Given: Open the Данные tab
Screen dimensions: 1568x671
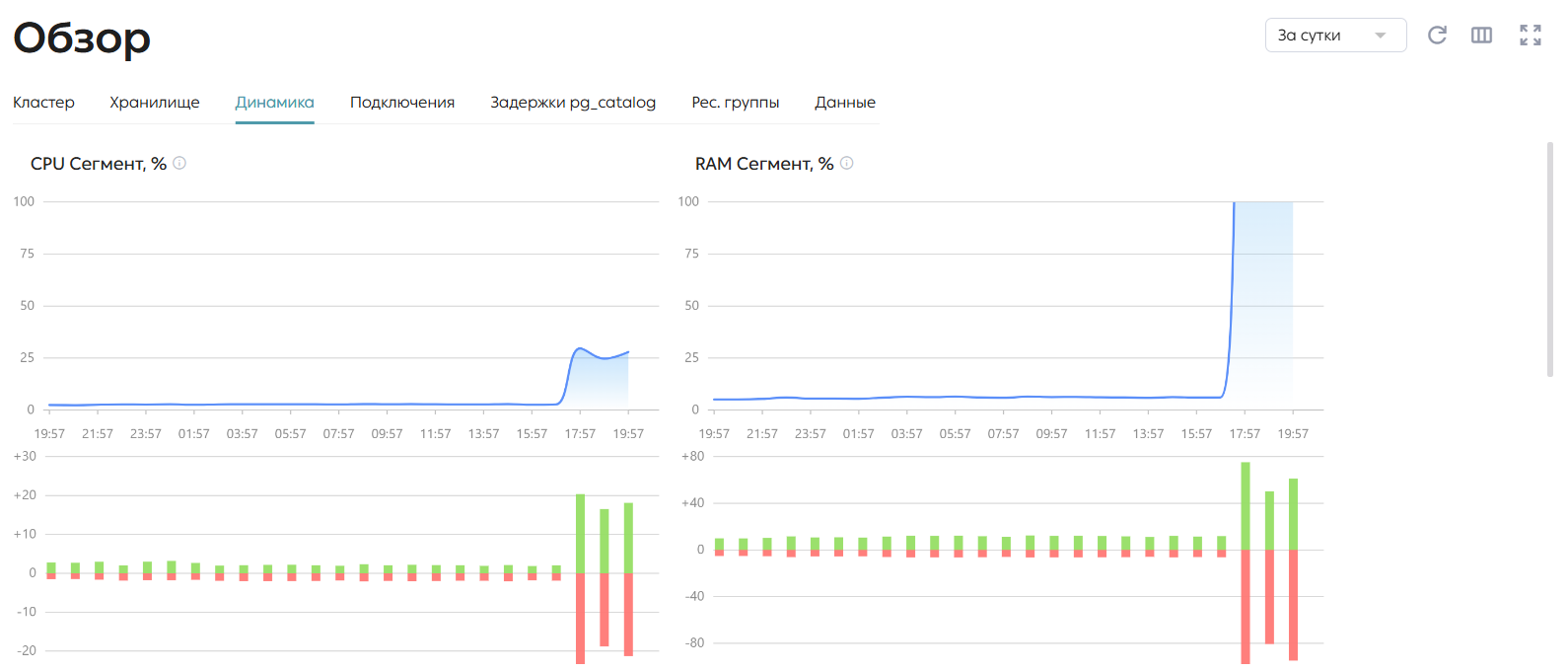Looking at the screenshot, I should 845,103.
